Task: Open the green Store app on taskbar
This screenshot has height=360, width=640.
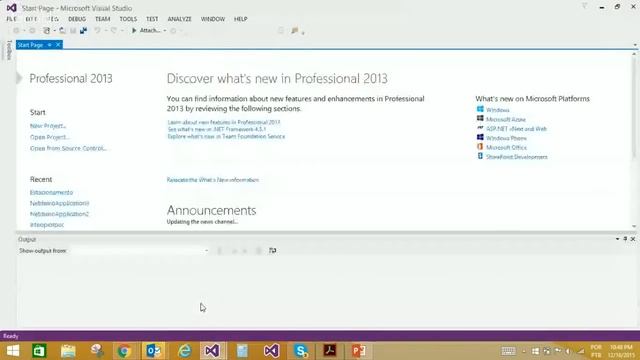Action: point(39,351)
